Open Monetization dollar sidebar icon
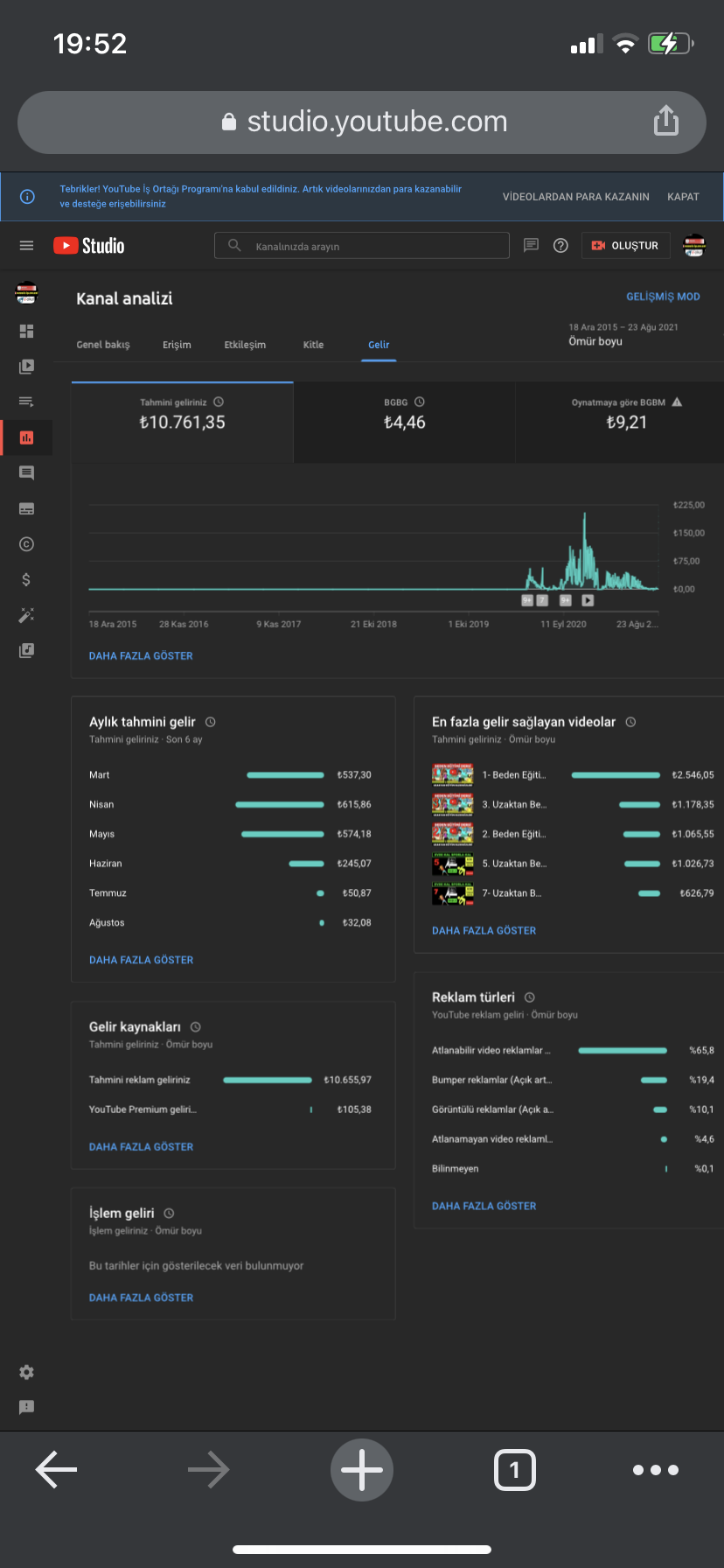The width and height of the screenshot is (724, 1568). point(26,579)
